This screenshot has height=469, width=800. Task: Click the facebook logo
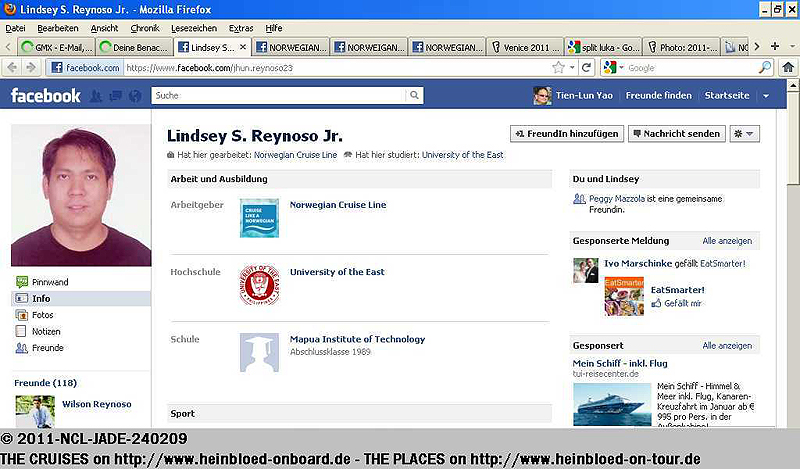tap(46, 95)
